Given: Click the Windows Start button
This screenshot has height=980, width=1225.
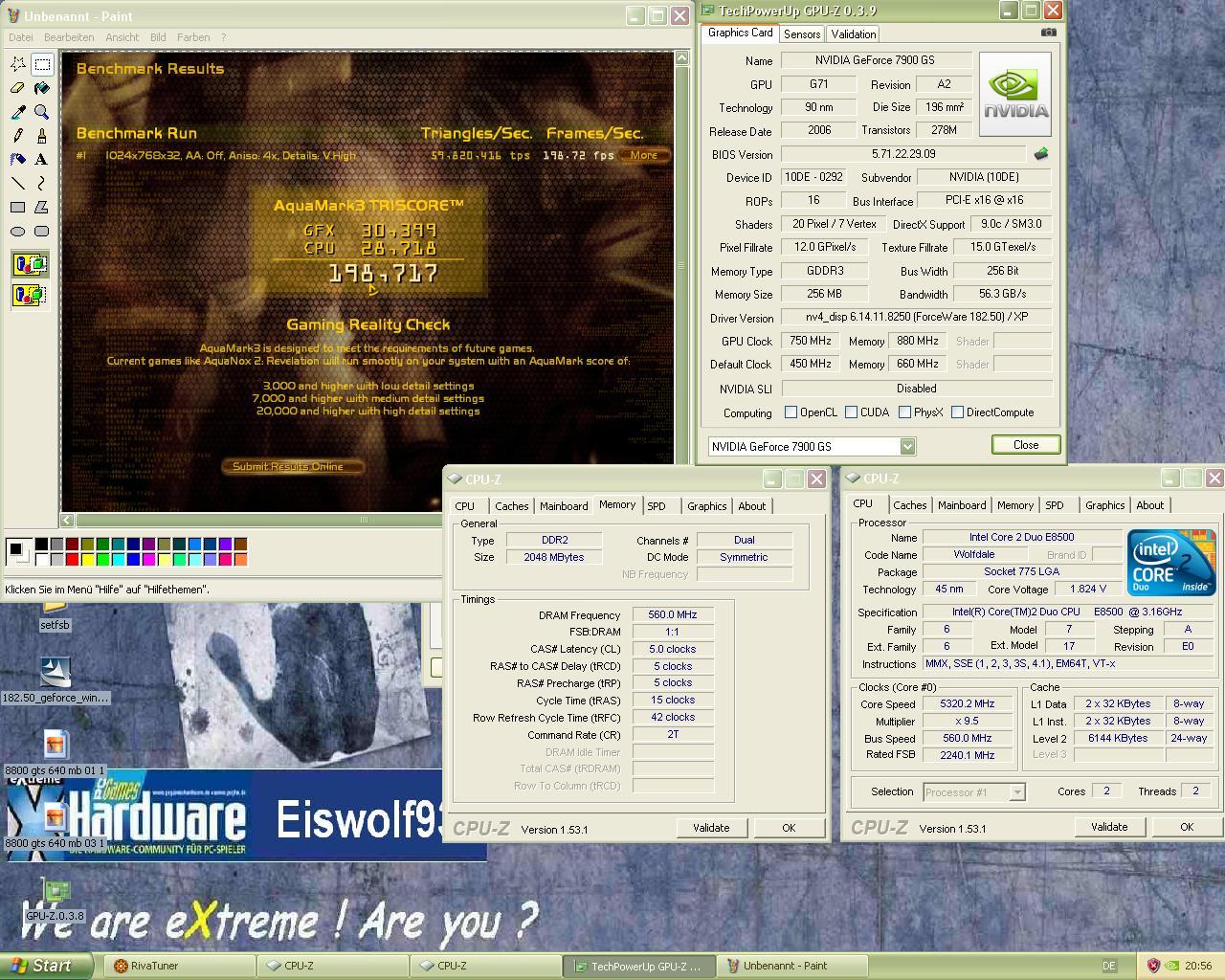Looking at the screenshot, I should 46,966.
